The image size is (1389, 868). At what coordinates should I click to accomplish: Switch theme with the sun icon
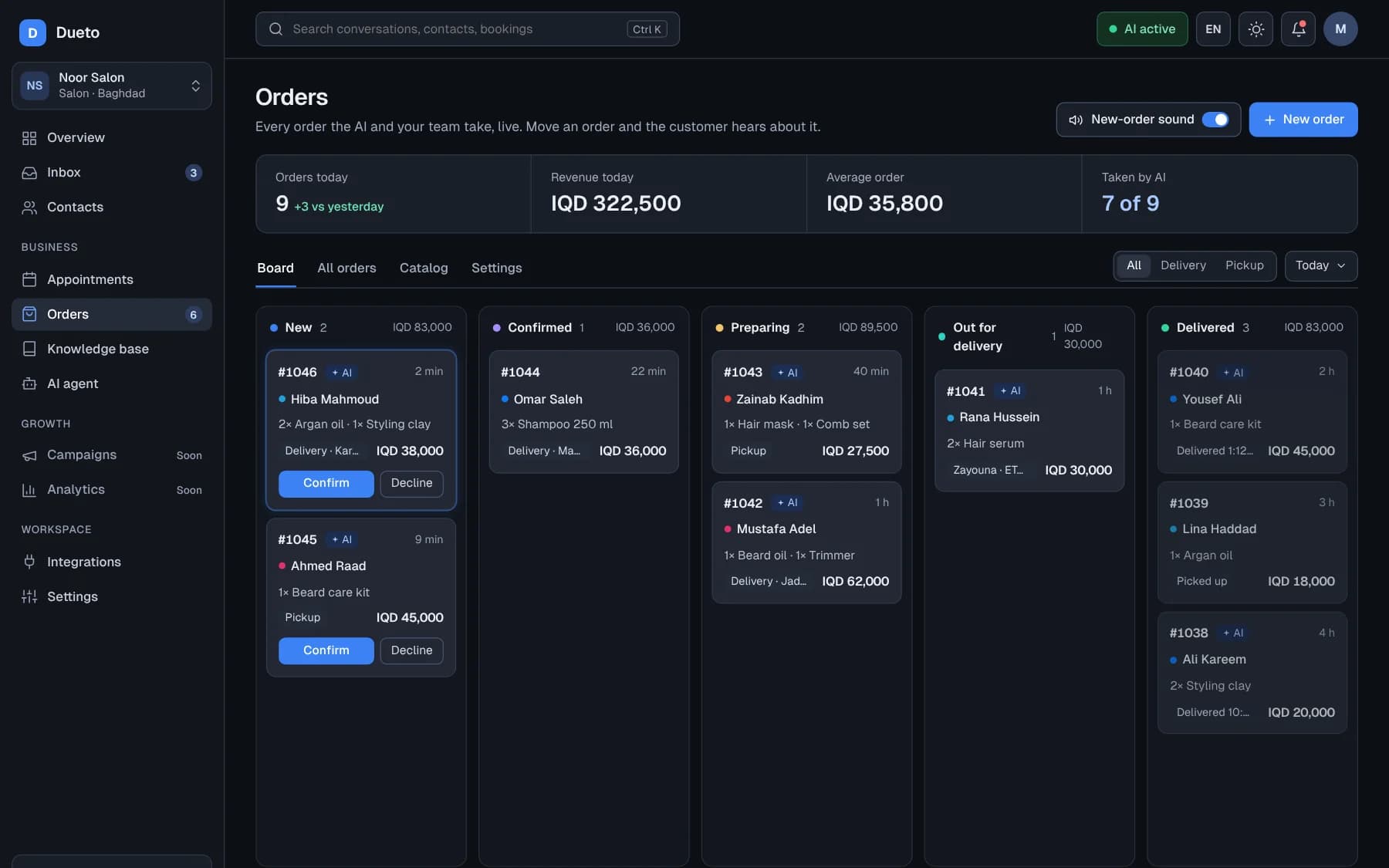tap(1256, 29)
